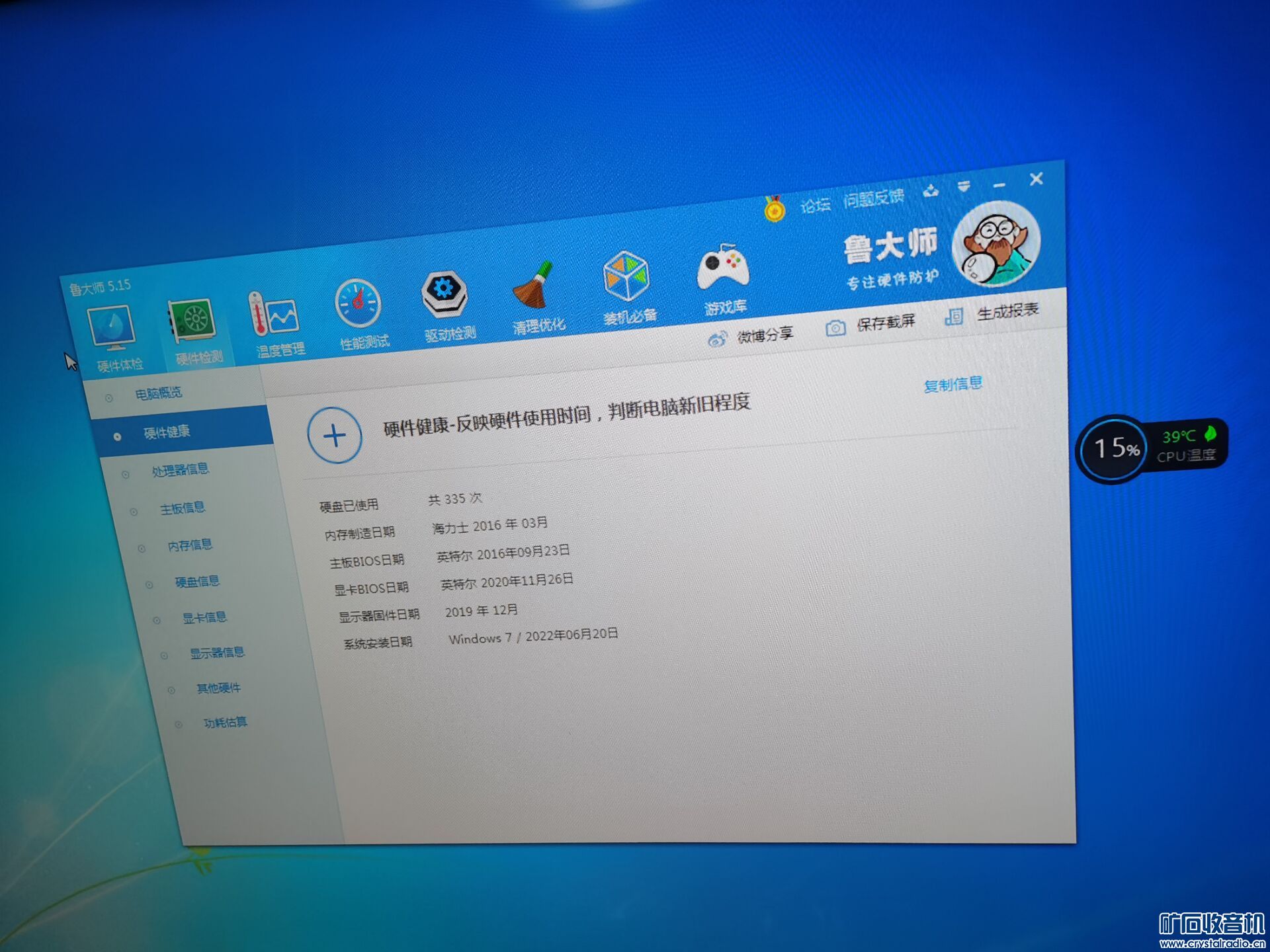Click the value 2019 年 12月
Image resolution: width=1270 pixels, height=952 pixels.
[481, 611]
